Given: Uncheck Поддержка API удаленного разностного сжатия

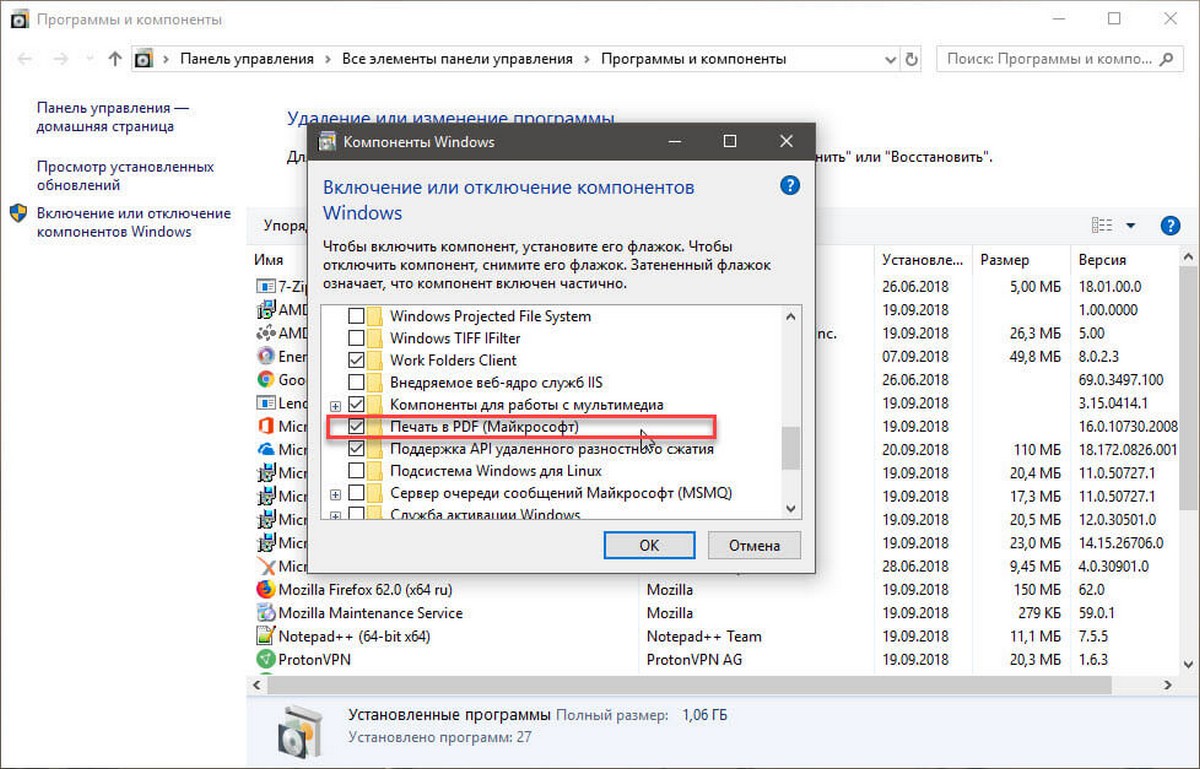Looking at the screenshot, I should point(355,449).
